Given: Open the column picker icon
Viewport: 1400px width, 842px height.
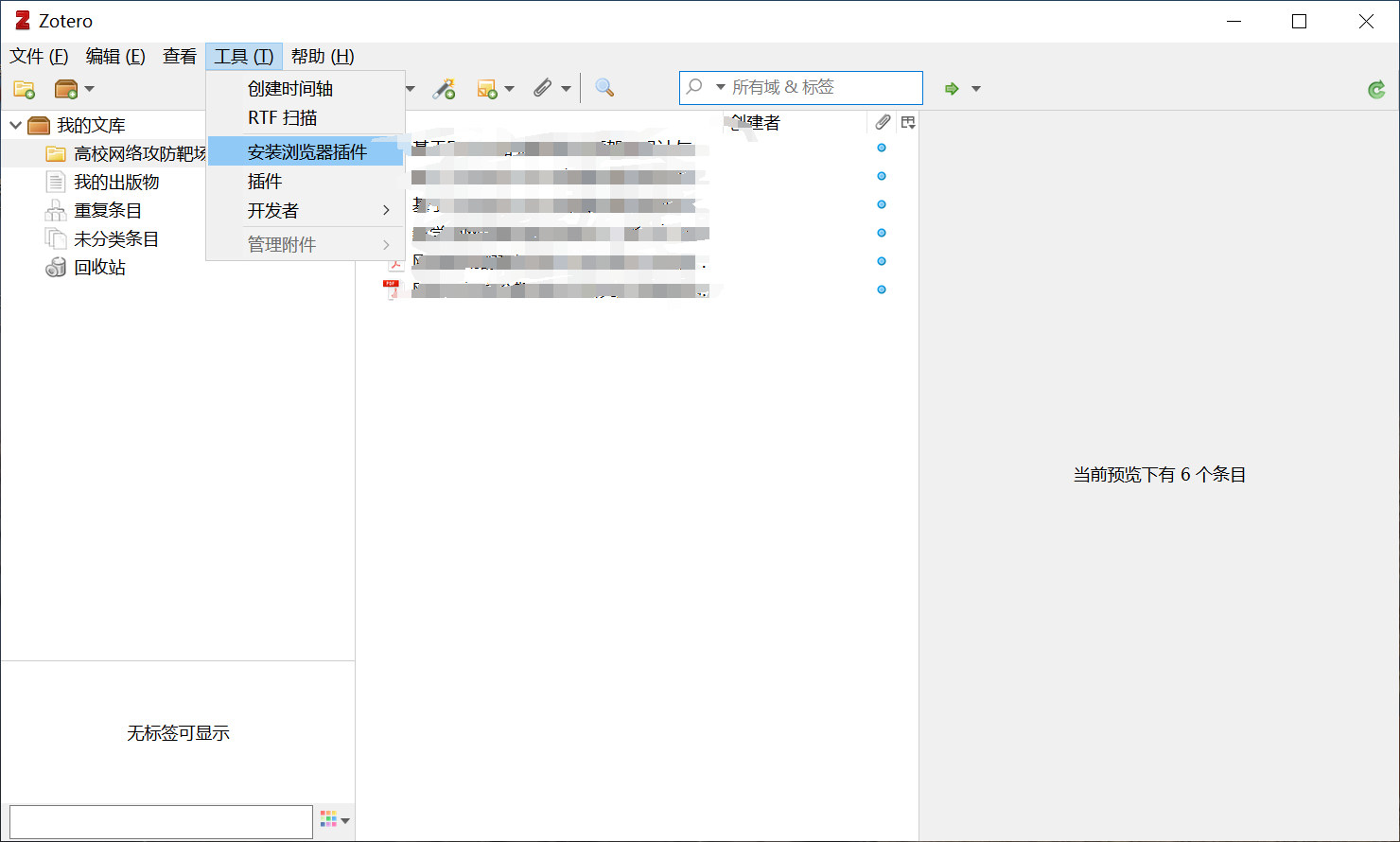Looking at the screenshot, I should [908, 122].
